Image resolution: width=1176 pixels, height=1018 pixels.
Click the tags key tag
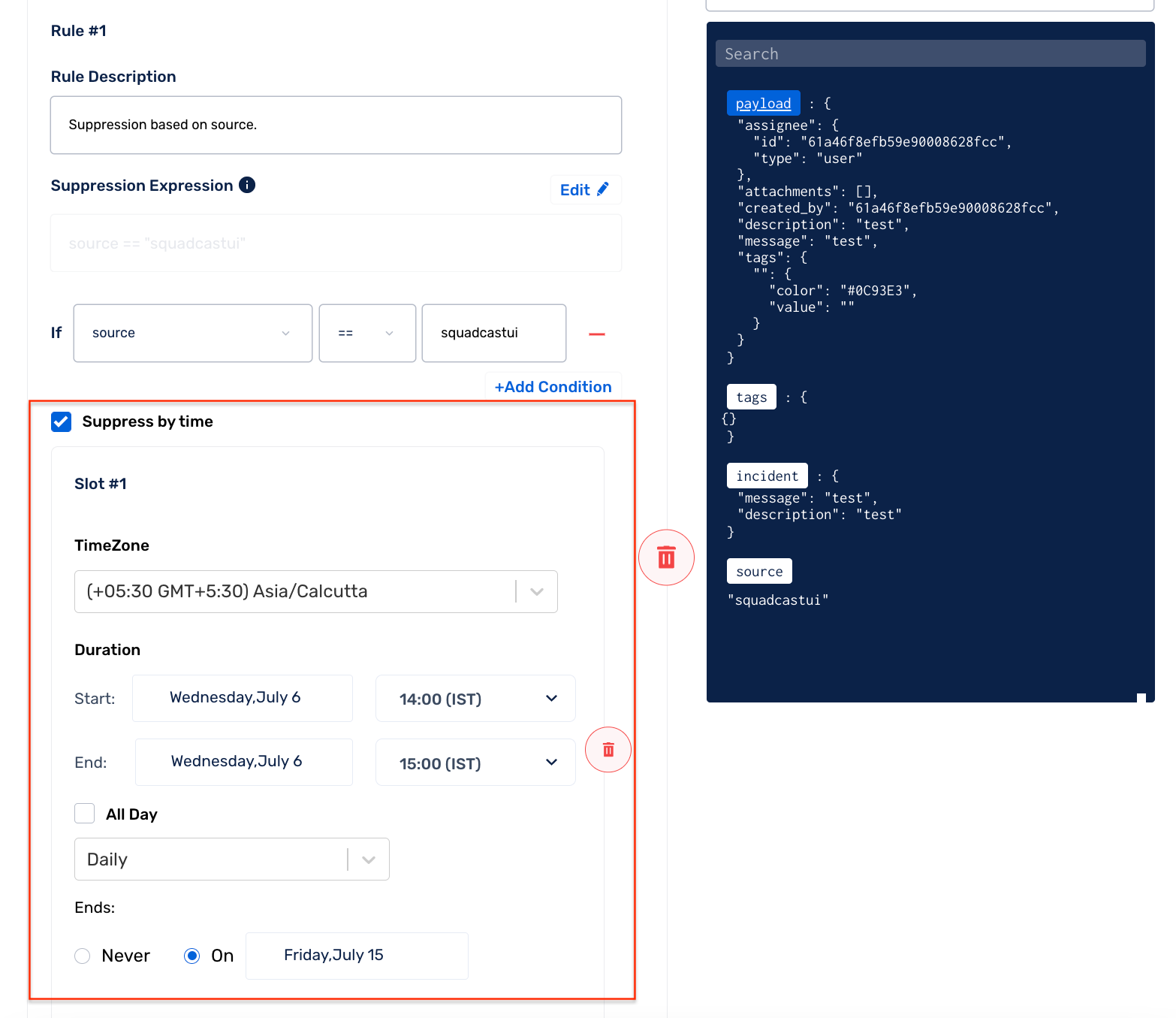coord(752,397)
